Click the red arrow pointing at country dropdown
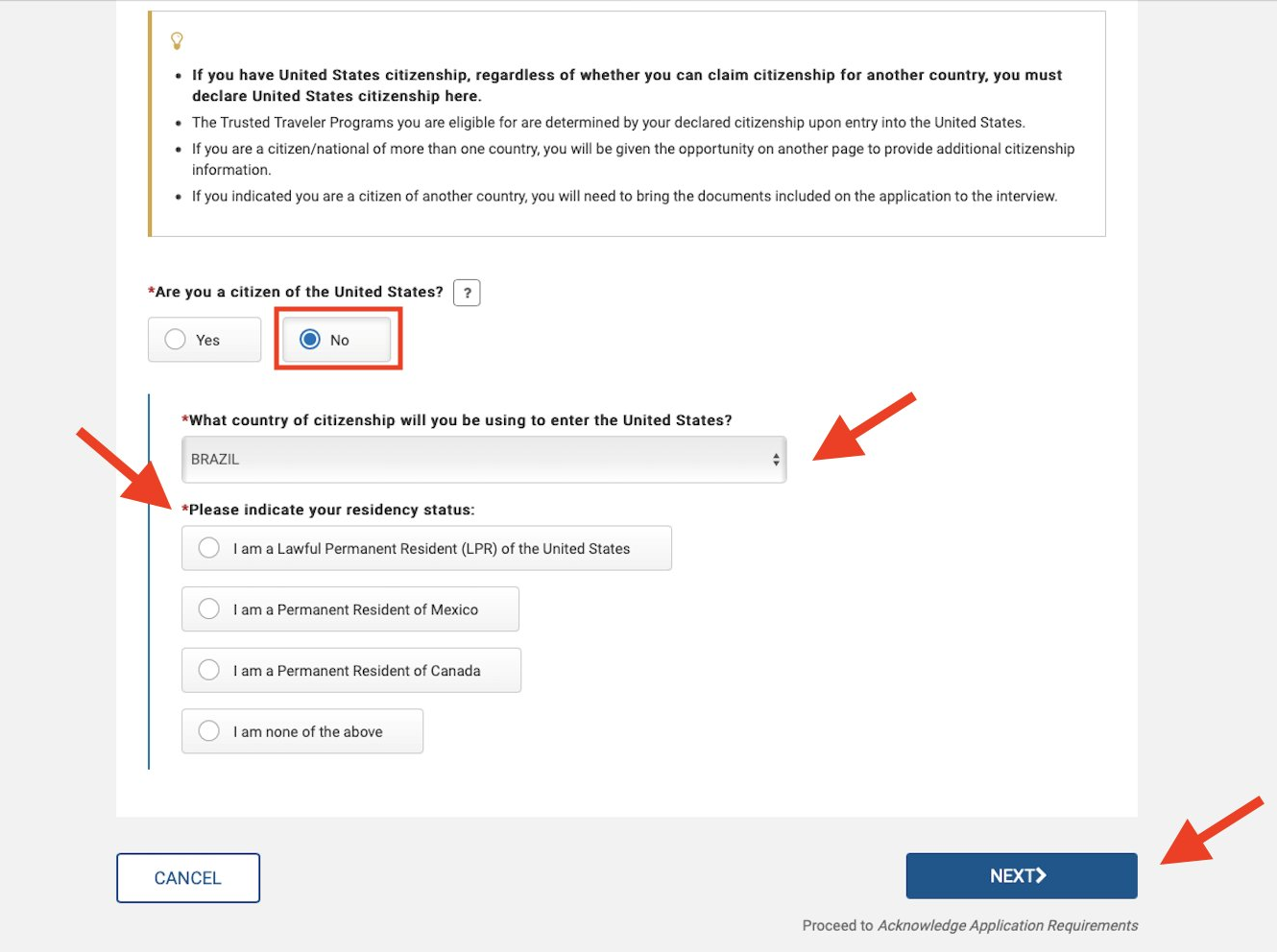 [864, 427]
